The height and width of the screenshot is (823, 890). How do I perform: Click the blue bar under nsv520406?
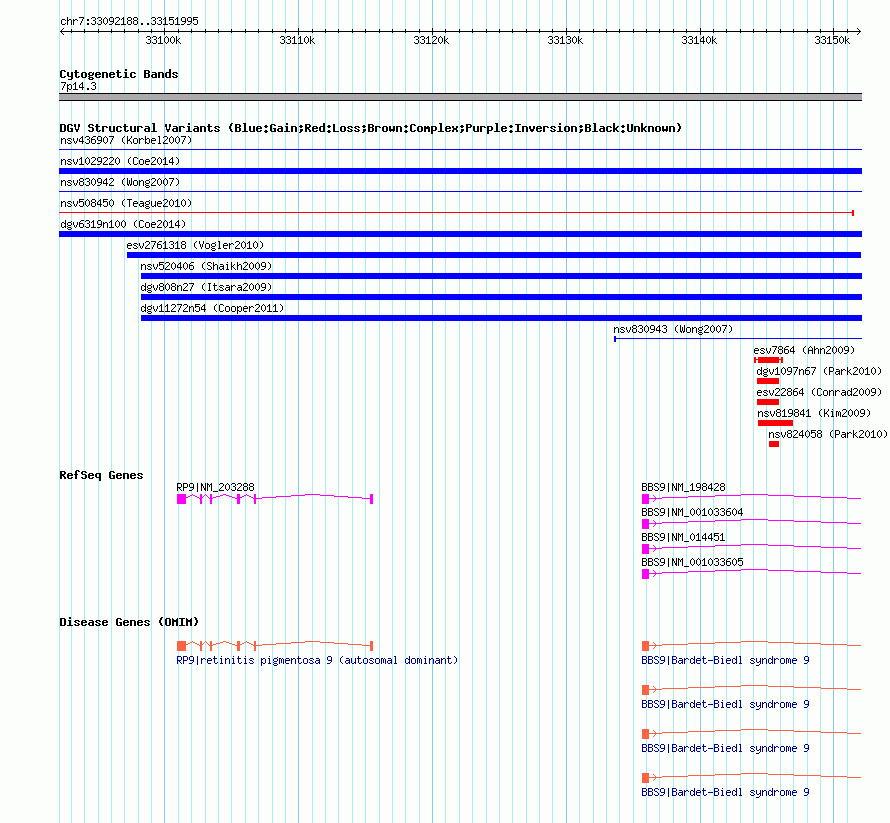point(501,276)
